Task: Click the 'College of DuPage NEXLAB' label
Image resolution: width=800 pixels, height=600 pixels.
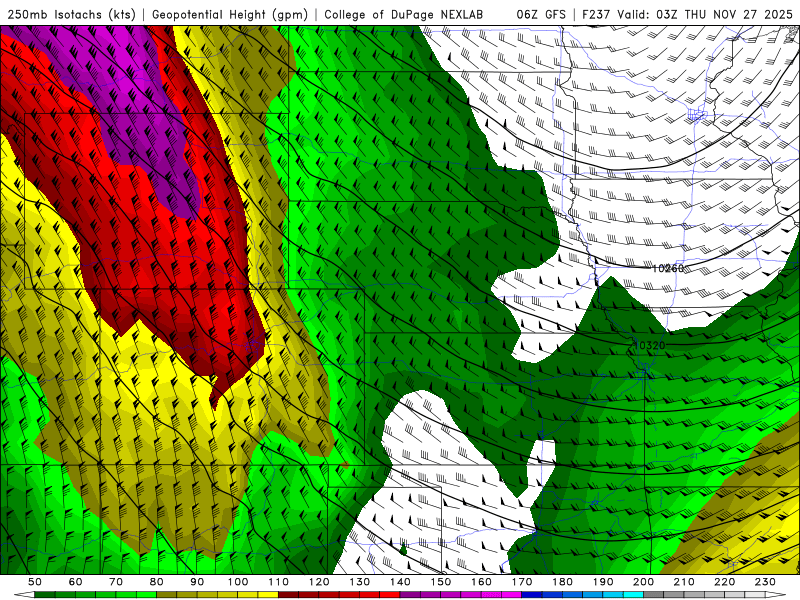Action: tap(403, 14)
